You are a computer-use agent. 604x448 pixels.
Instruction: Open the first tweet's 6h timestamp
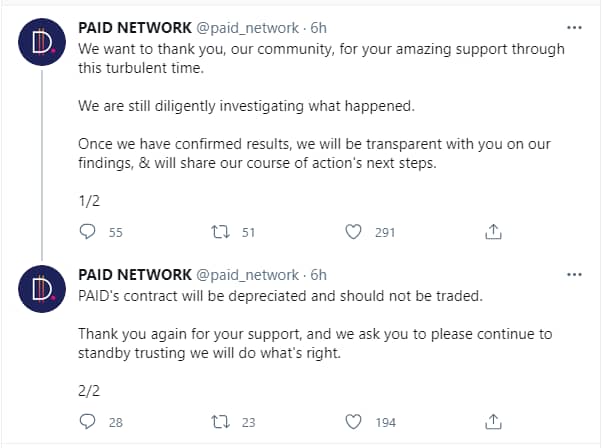(318, 28)
